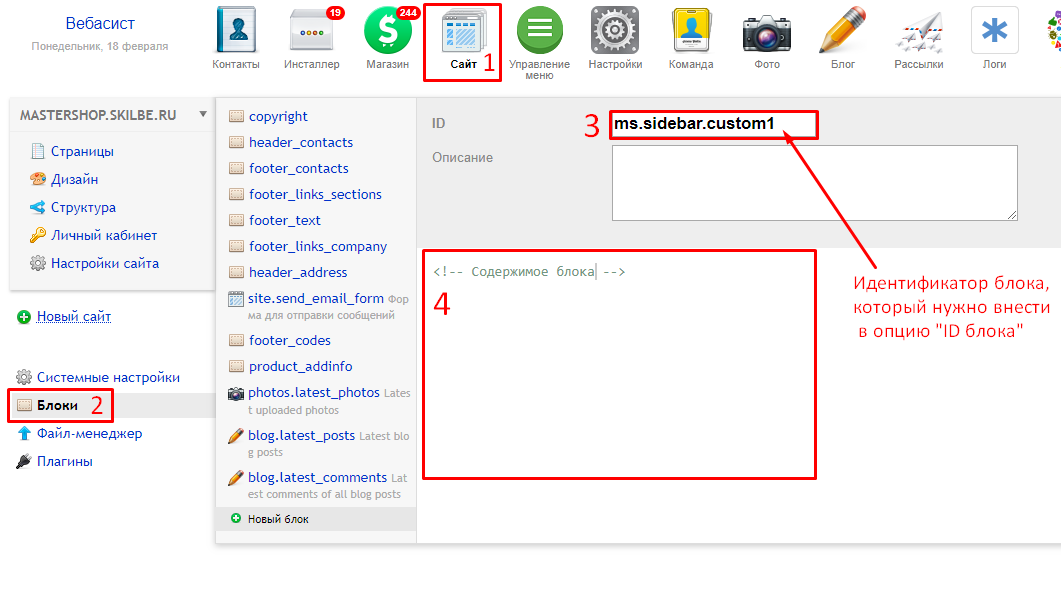Viewport: 1061px width, 589px height.
Task: Select the footer_contacts block
Action: tap(298, 168)
